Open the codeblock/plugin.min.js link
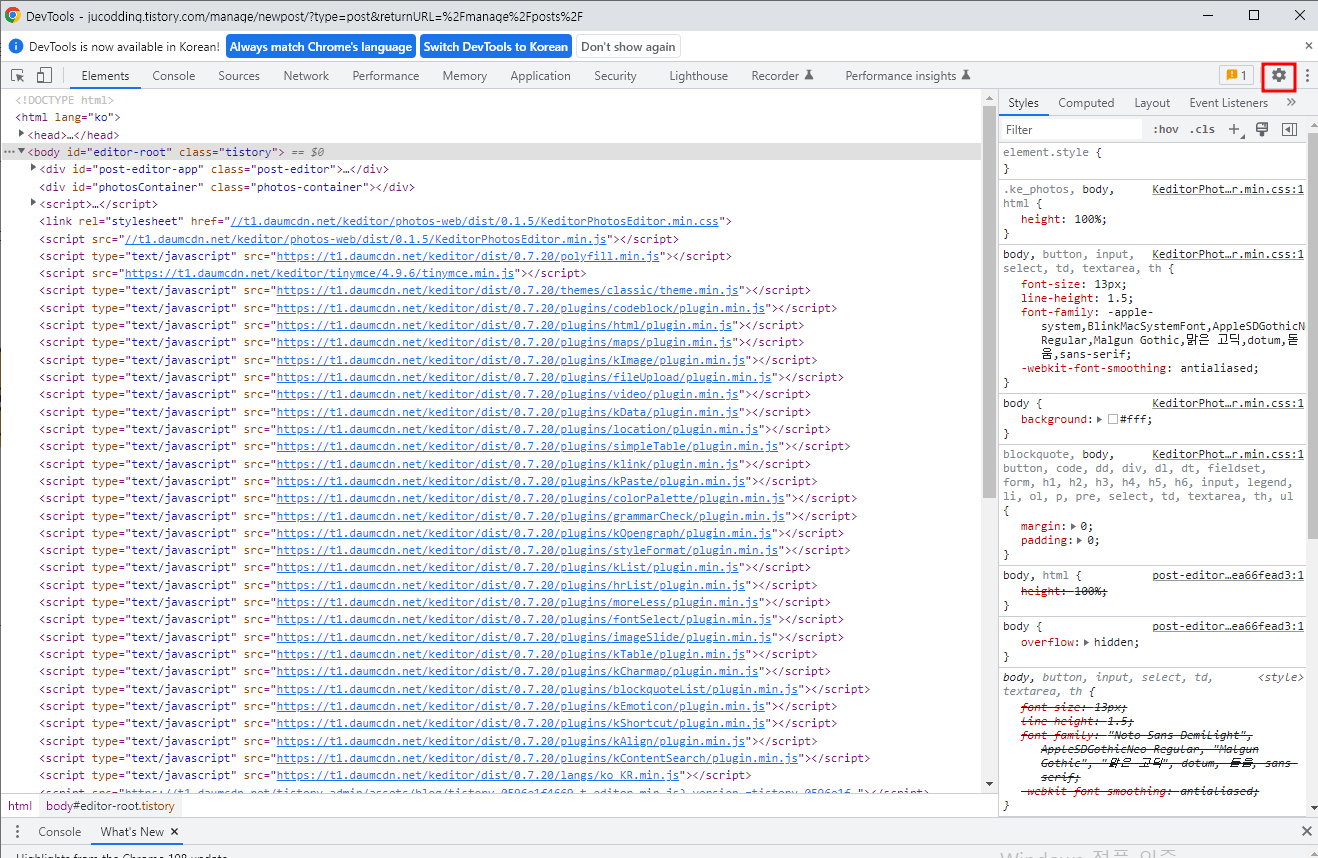Screen dimensions: 1318x858 tap(521, 308)
